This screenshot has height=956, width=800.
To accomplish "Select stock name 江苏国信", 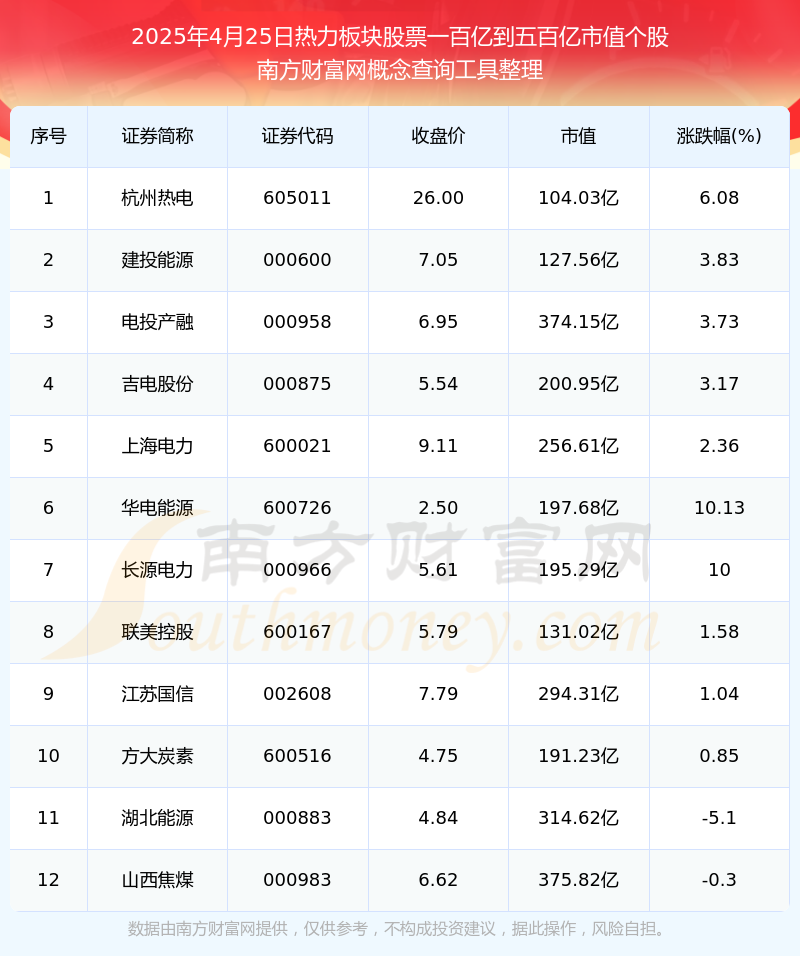I will pyautogui.click(x=157, y=694).
